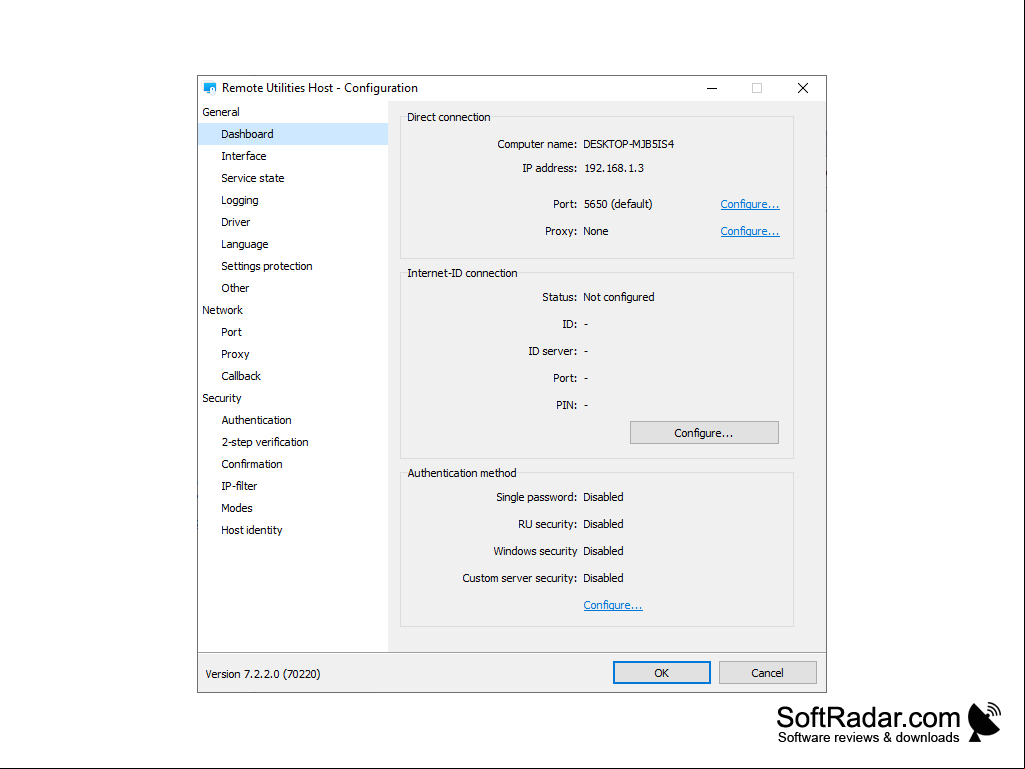Dismiss dialog with the Cancel button
1025x769 pixels.
767,673
